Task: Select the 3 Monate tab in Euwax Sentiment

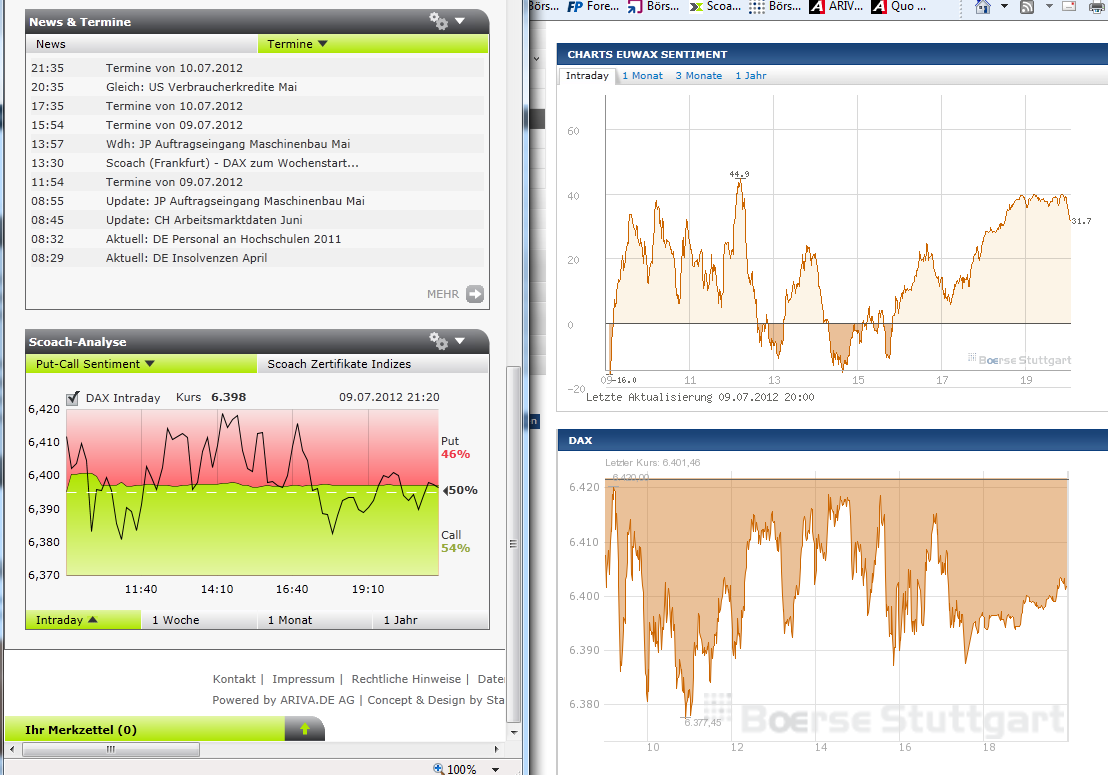Action: pos(699,76)
